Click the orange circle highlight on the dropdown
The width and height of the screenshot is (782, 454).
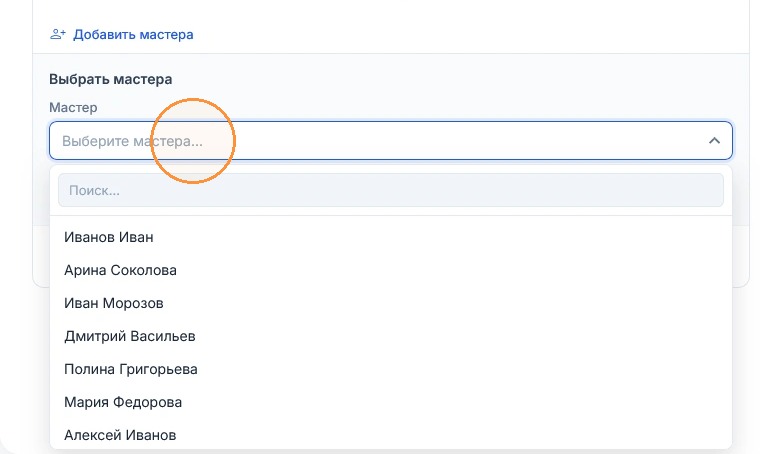tap(193, 141)
